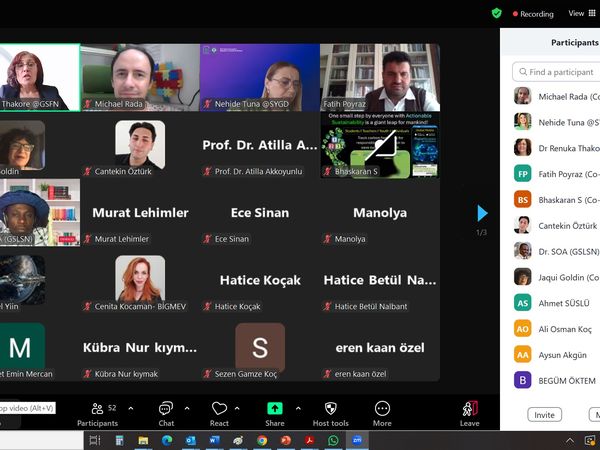Expand React options arrow
The height and width of the screenshot is (450, 600).
[237, 408]
